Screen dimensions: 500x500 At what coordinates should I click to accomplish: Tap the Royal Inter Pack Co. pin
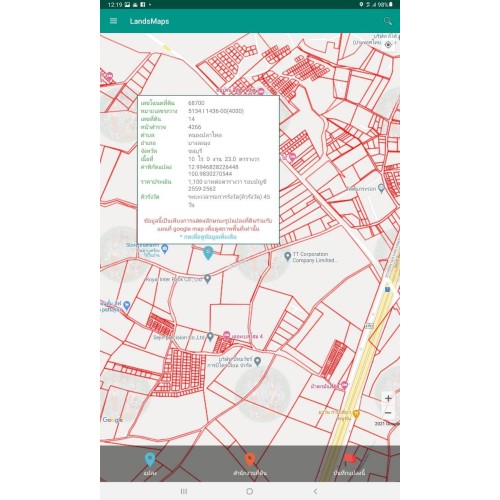(207, 279)
